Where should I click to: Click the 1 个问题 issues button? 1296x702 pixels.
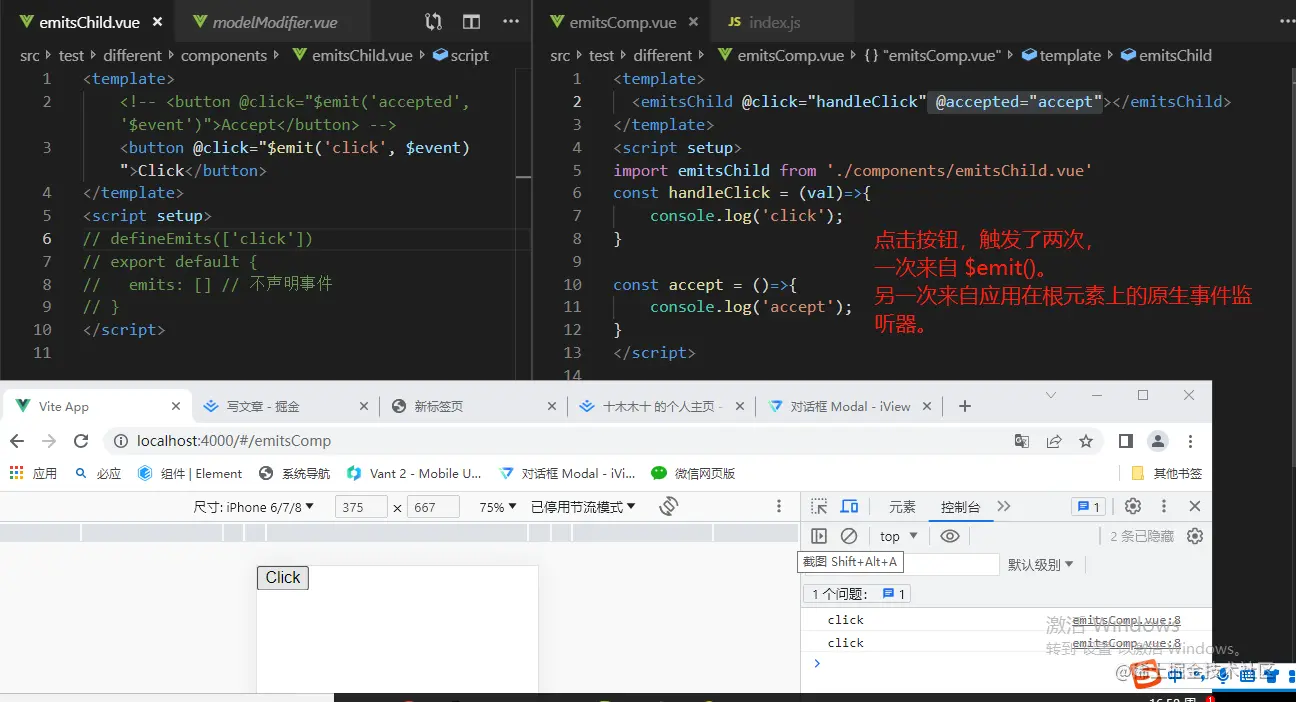tap(858, 594)
